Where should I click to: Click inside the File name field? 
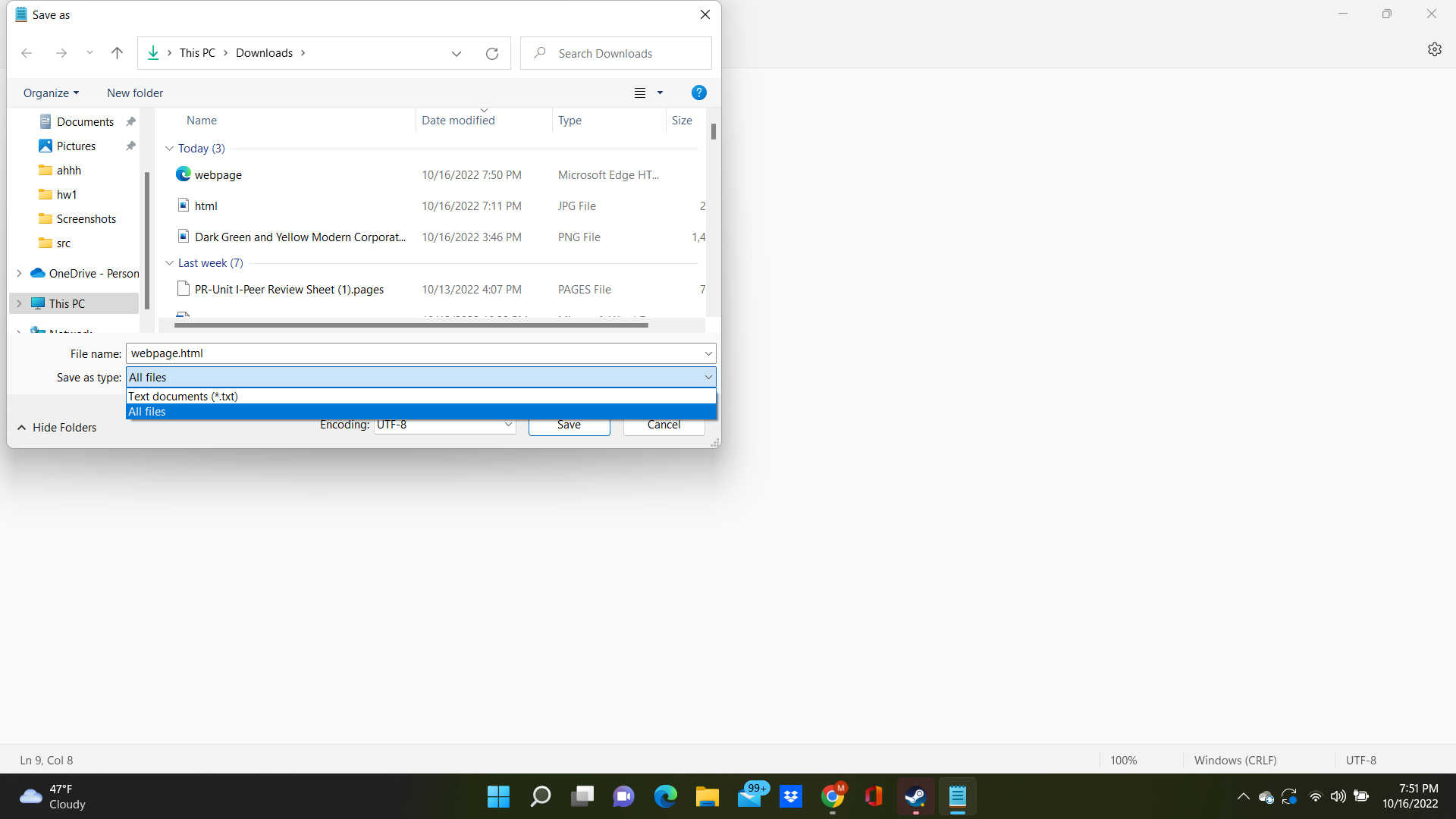(x=417, y=353)
